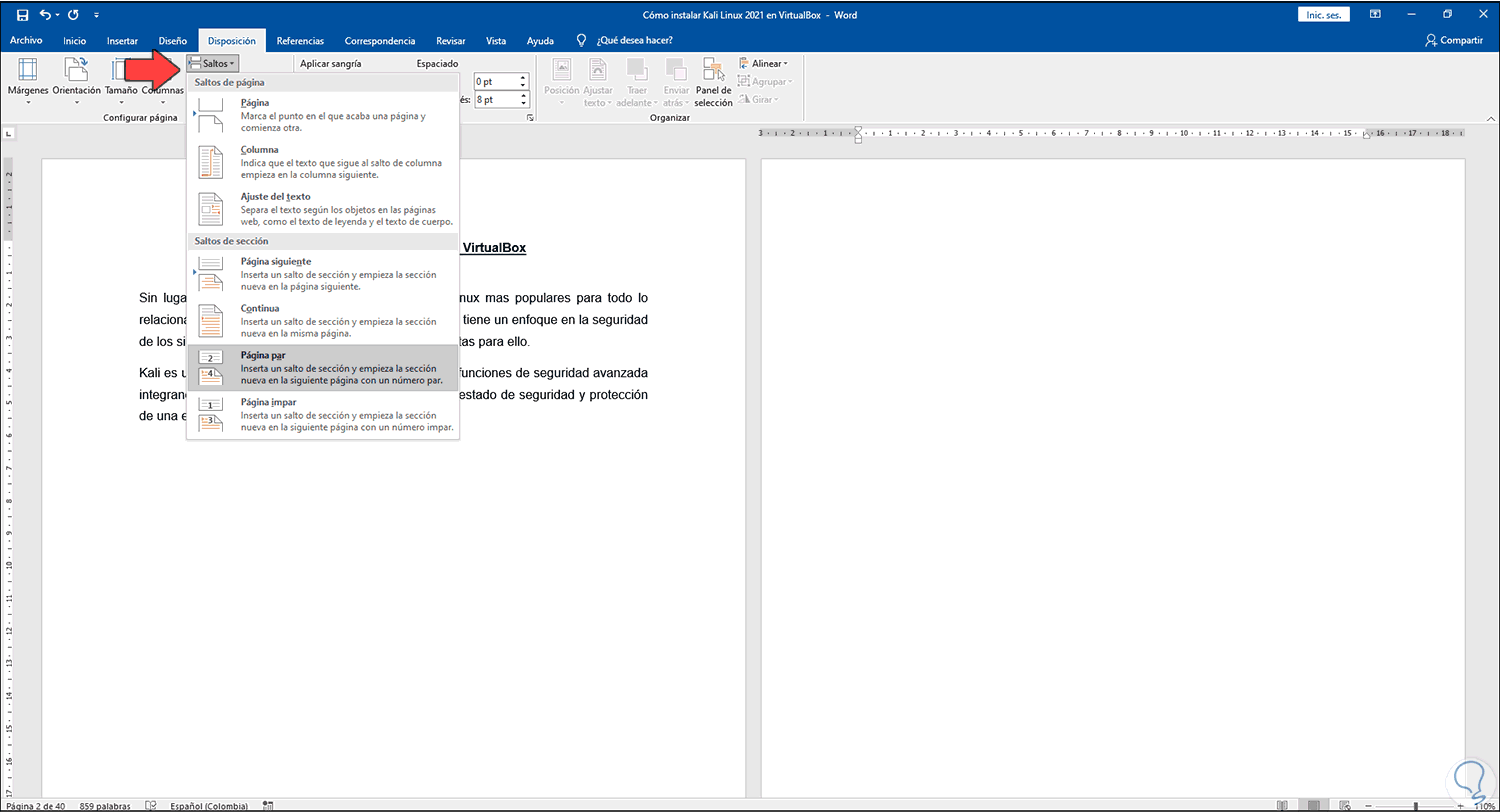Image resolution: width=1500 pixels, height=812 pixels.
Task: Click the lightbulb icon beside ¿Qué desea hacer?
Action: [x=582, y=41]
